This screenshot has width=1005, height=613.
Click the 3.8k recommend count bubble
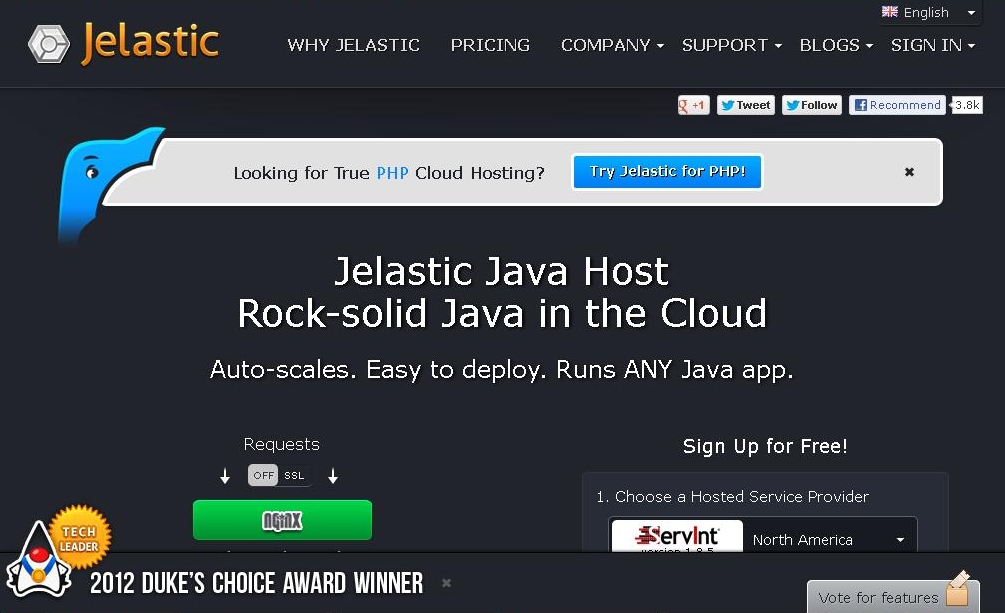(x=967, y=105)
